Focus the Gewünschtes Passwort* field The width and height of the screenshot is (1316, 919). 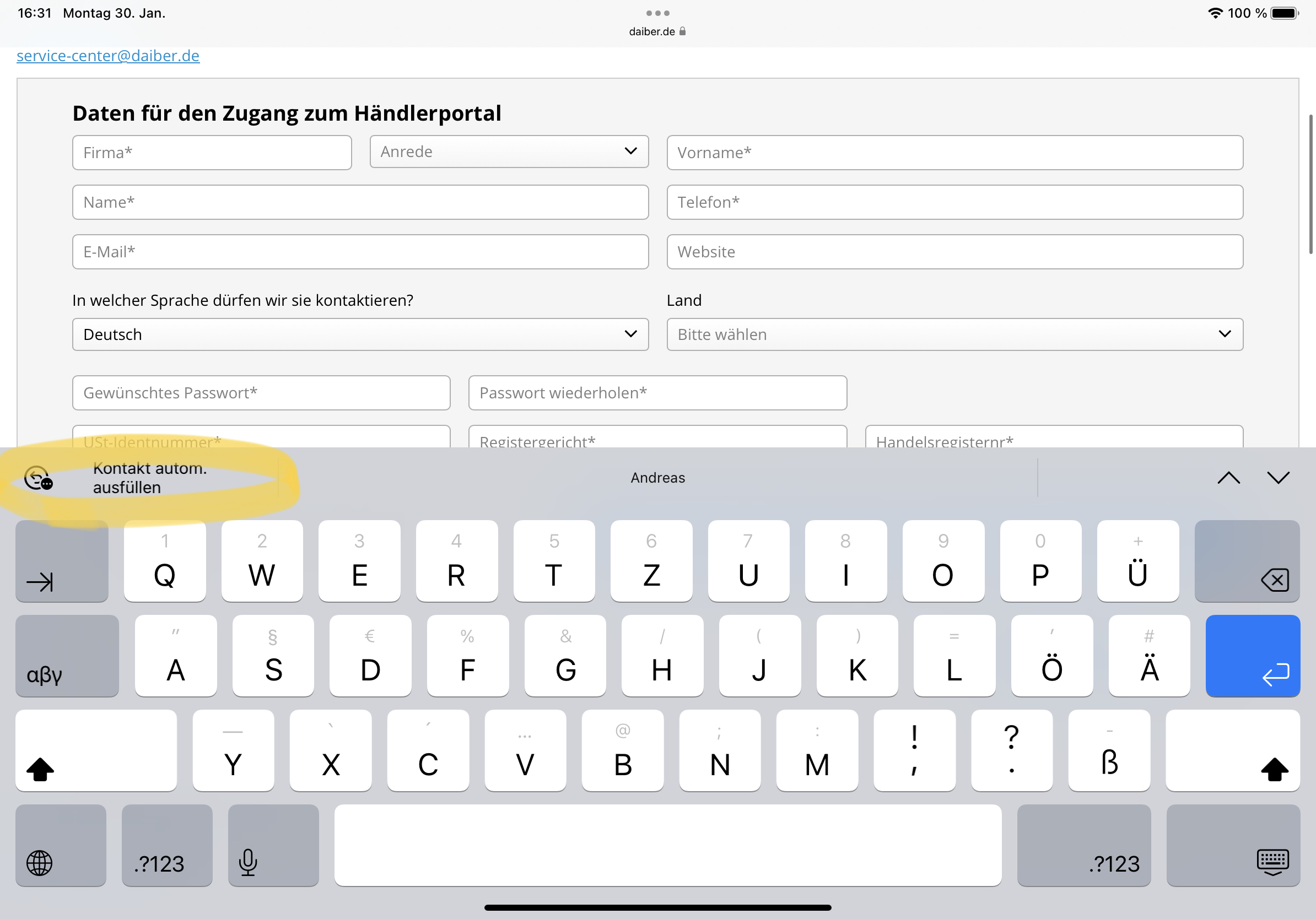261,393
